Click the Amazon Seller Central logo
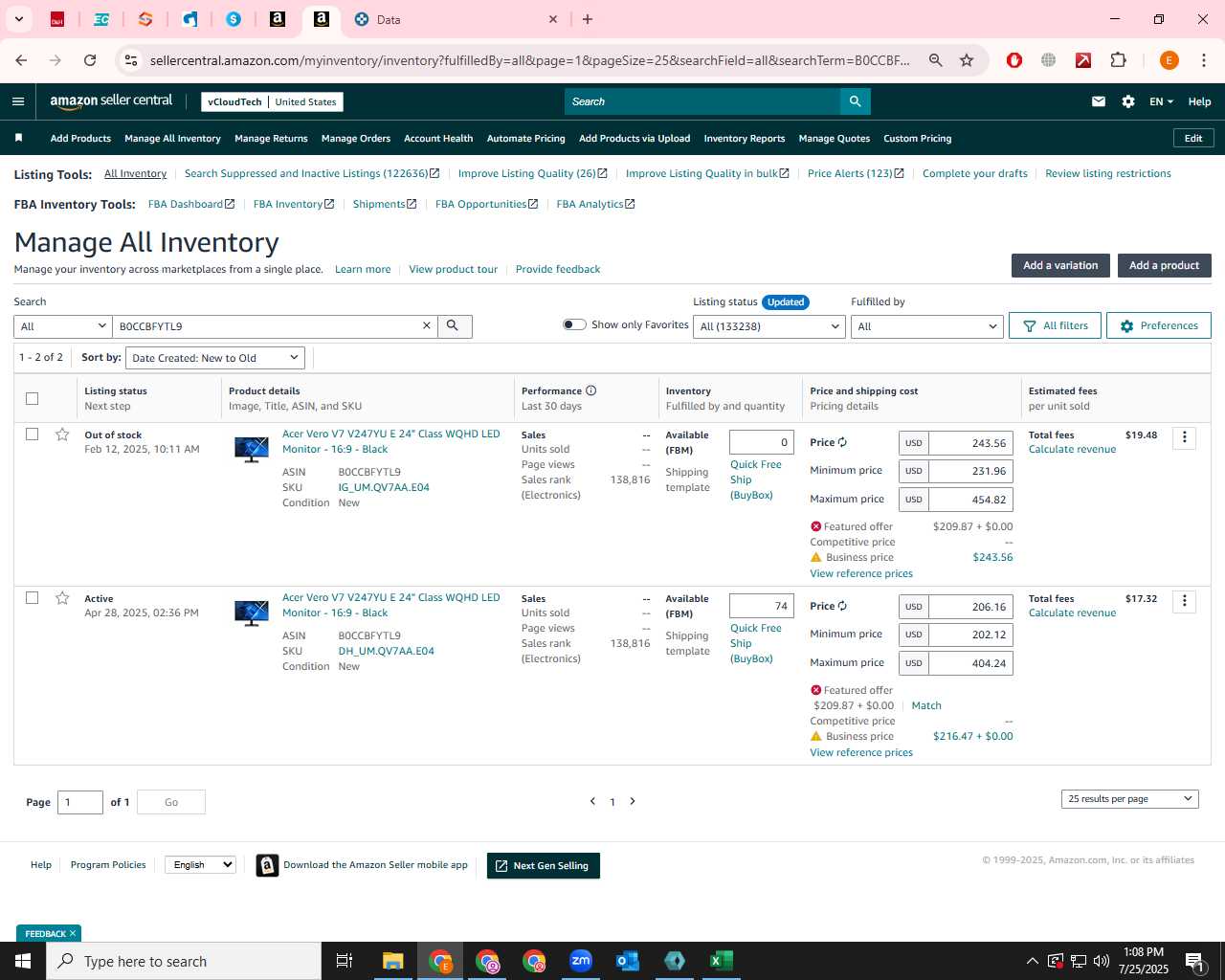1225x980 pixels. 111,101
